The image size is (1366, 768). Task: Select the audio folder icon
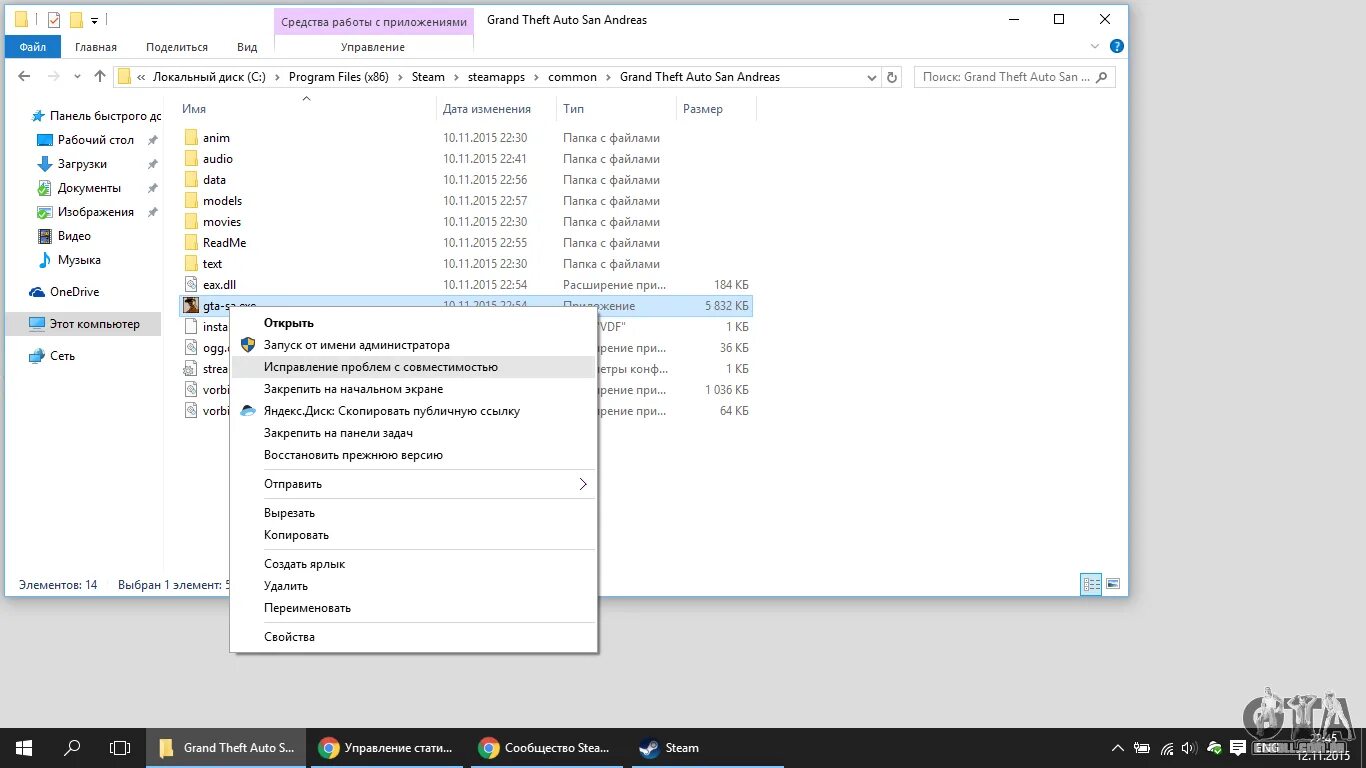(191, 159)
